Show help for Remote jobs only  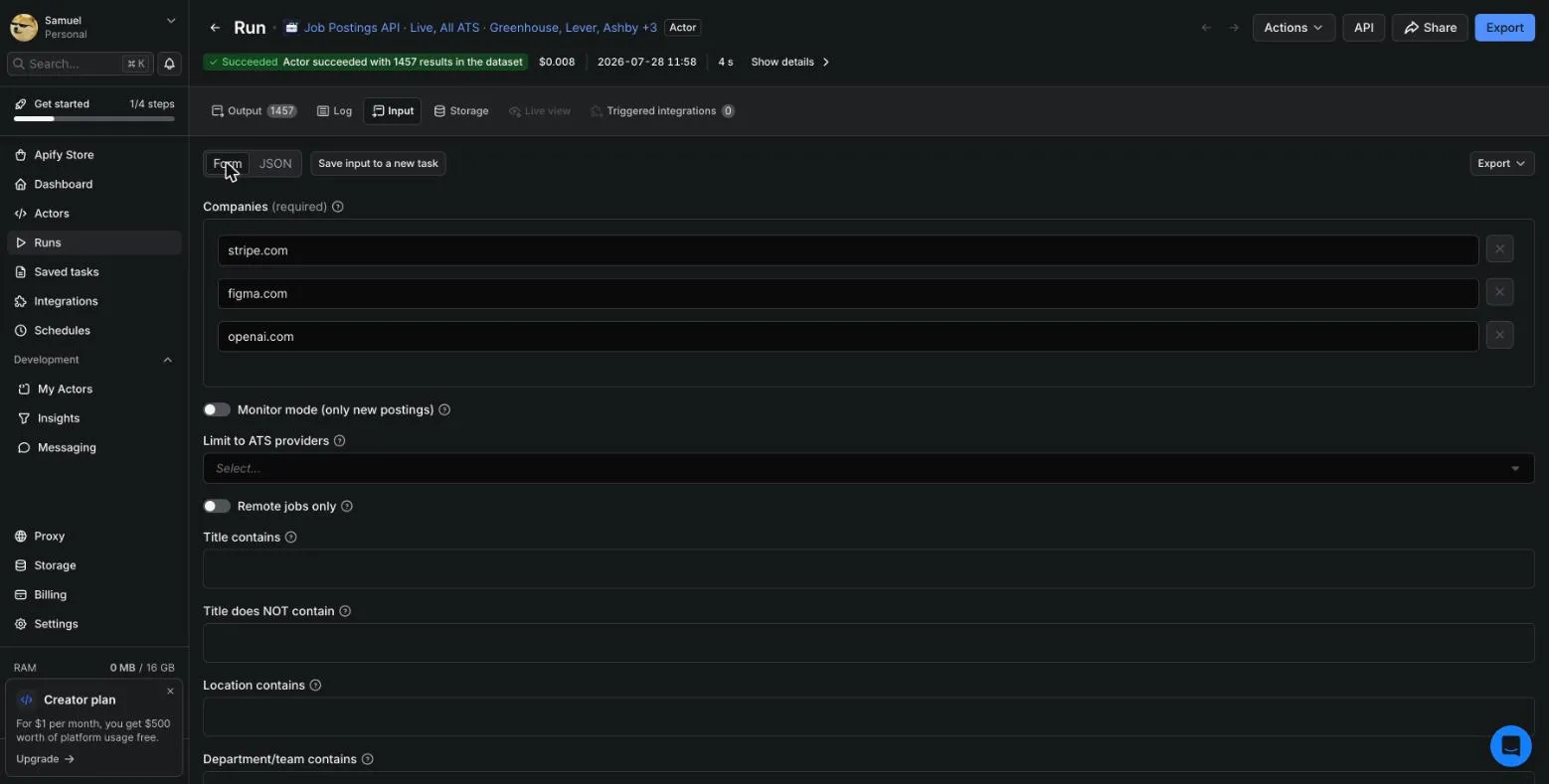[x=347, y=506]
